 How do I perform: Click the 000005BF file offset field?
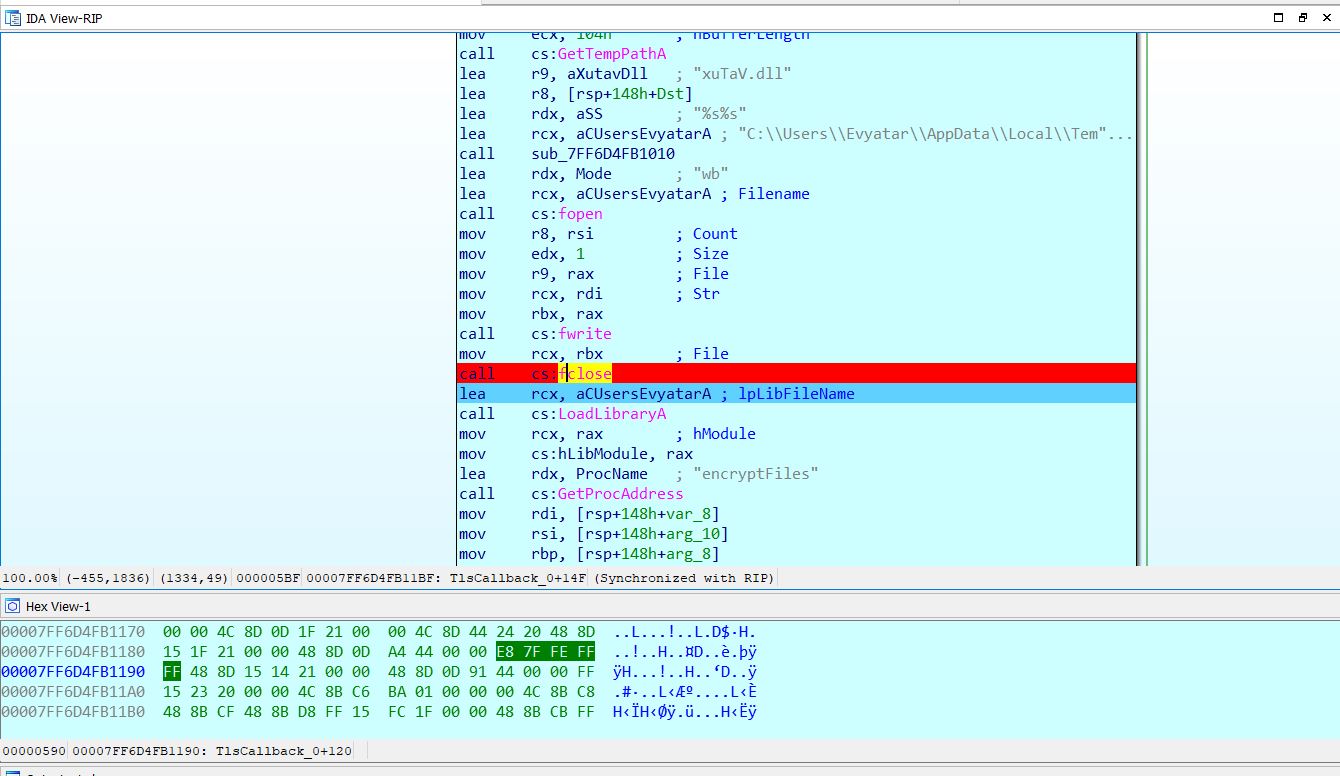pyautogui.click(x=267, y=578)
